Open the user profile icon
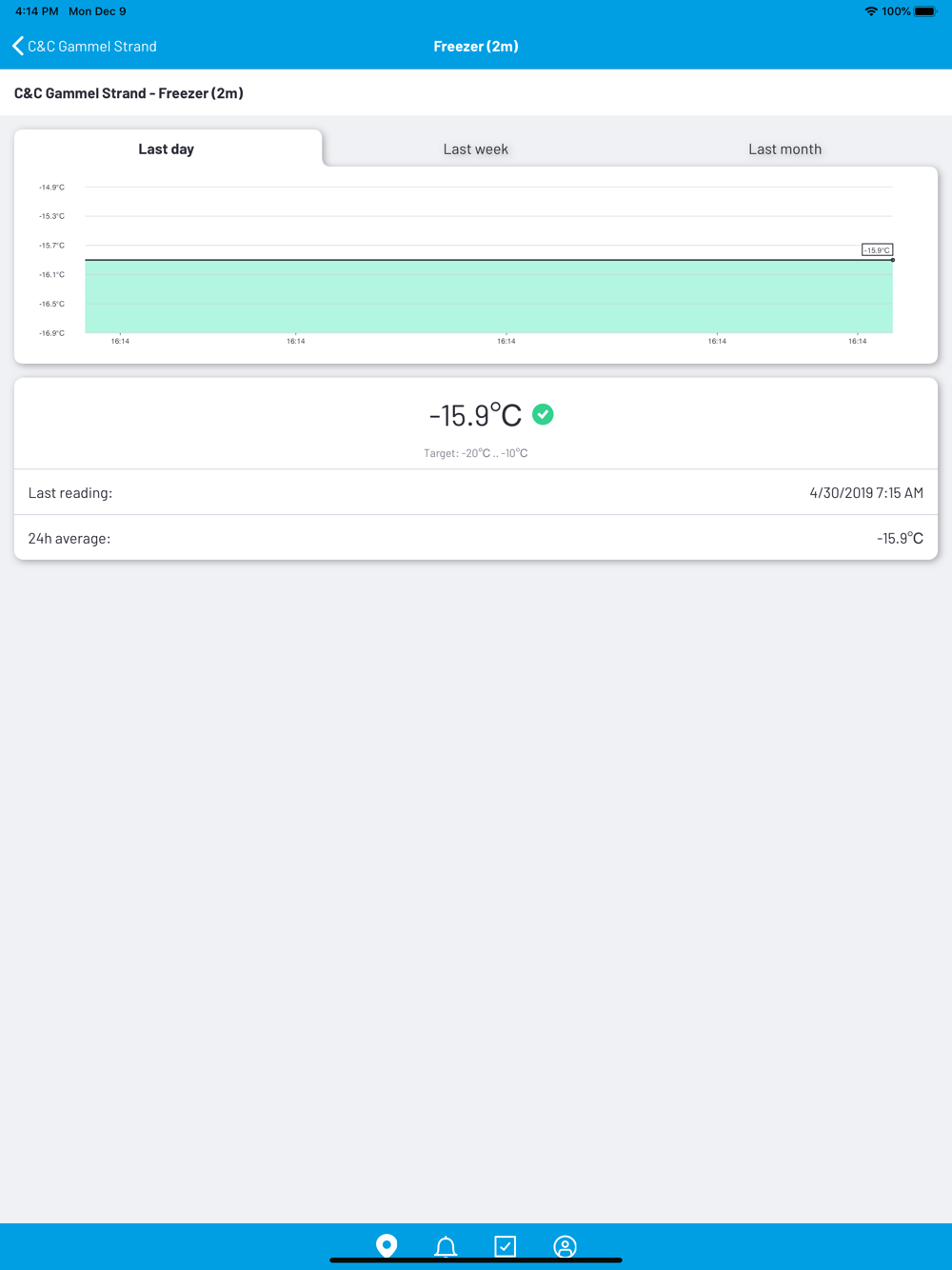 (565, 1246)
